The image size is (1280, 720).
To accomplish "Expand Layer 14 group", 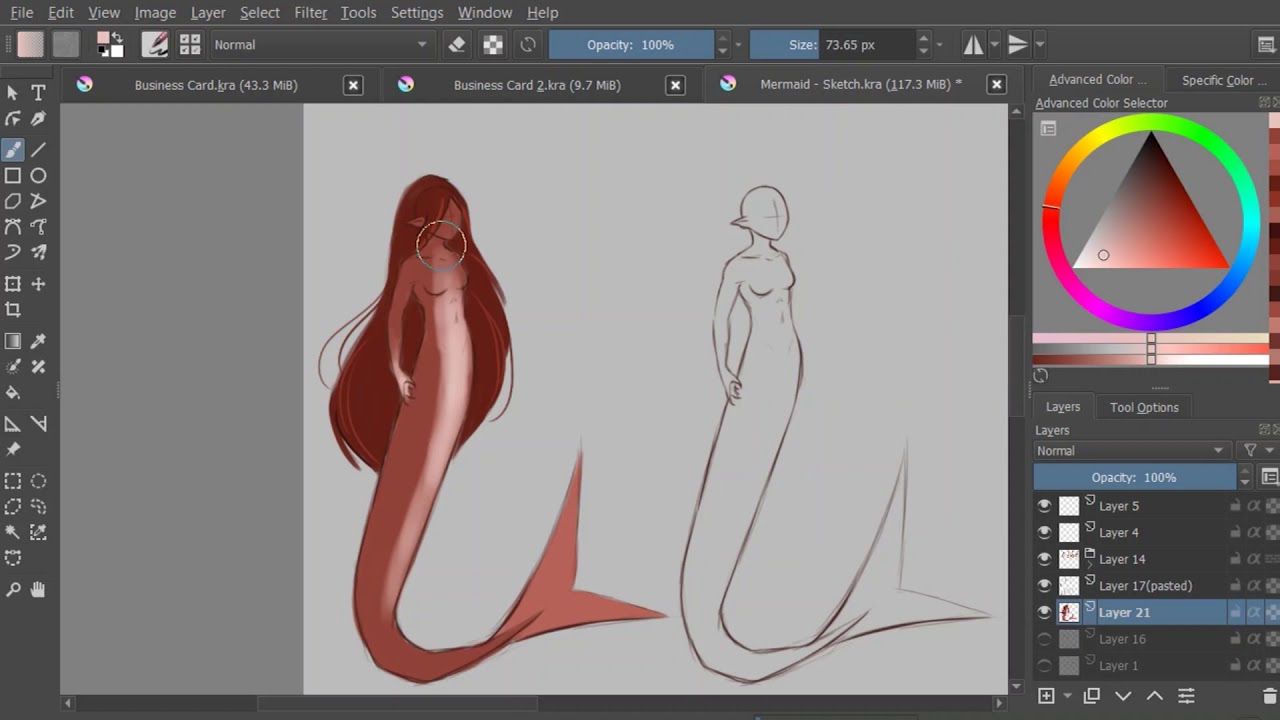I will point(1090,567).
